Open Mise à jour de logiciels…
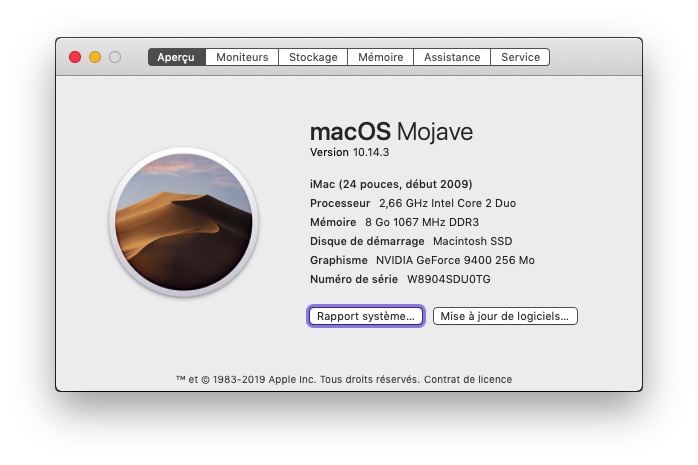The height and width of the screenshot is (465, 698). (x=505, y=316)
